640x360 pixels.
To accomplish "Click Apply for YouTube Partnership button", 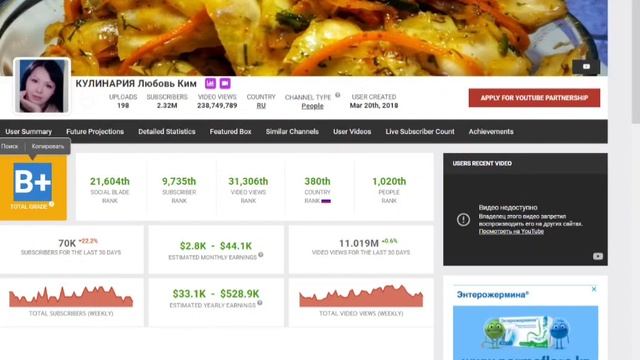I will (x=534, y=98).
